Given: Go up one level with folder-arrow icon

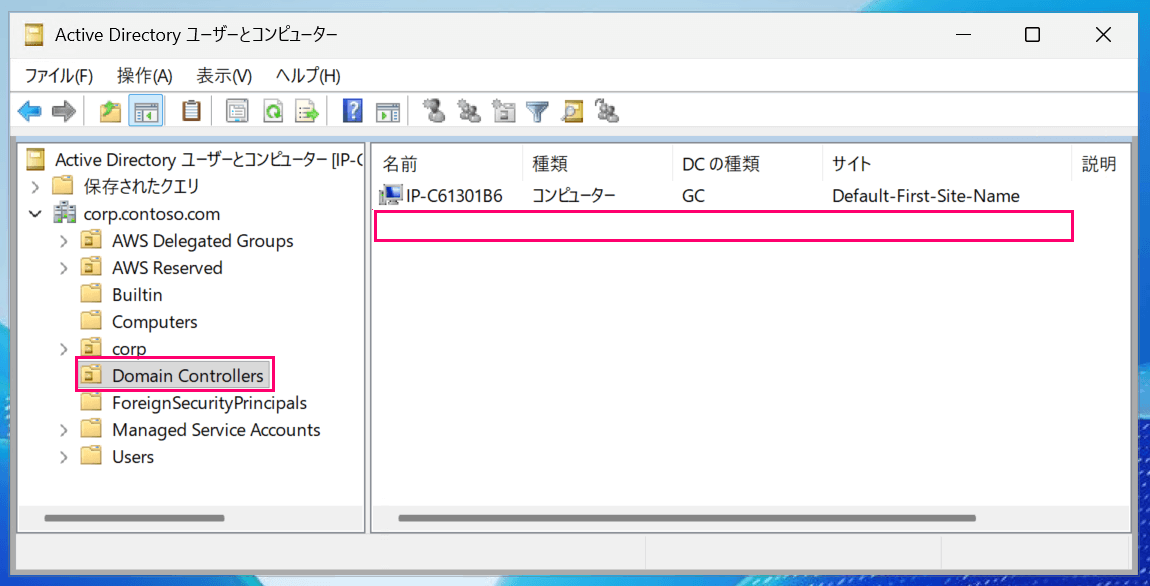Looking at the screenshot, I should pyautogui.click(x=110, y=111).
